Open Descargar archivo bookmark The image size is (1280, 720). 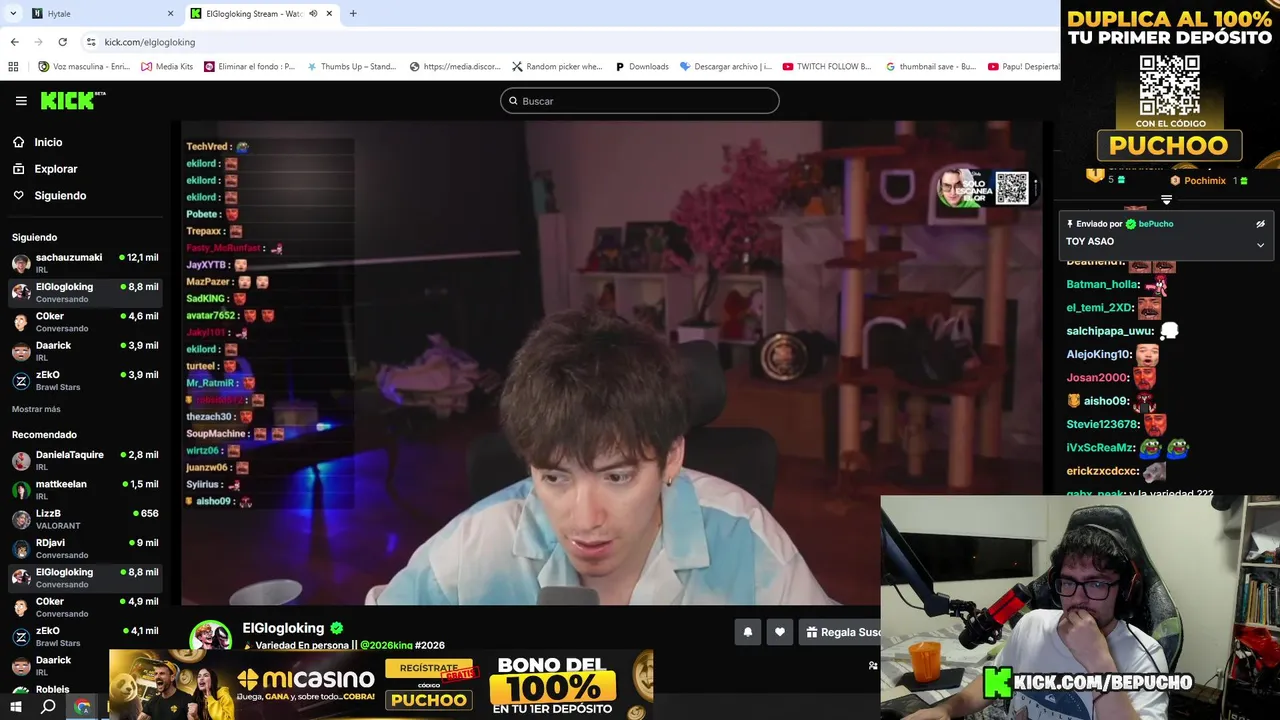coord(726,67)
